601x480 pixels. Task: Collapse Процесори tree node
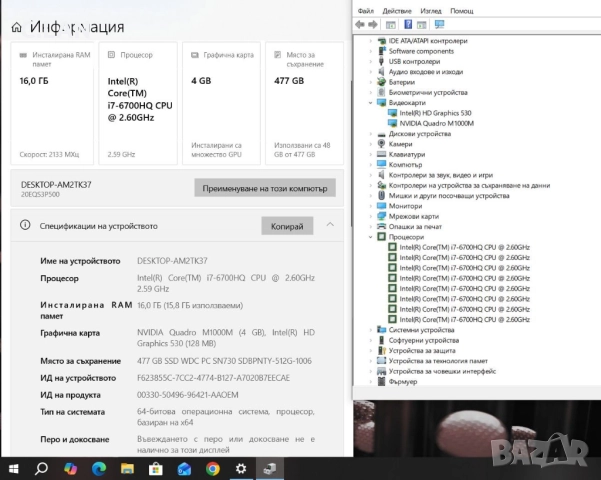pyautogui.click(x=370, y=237)
